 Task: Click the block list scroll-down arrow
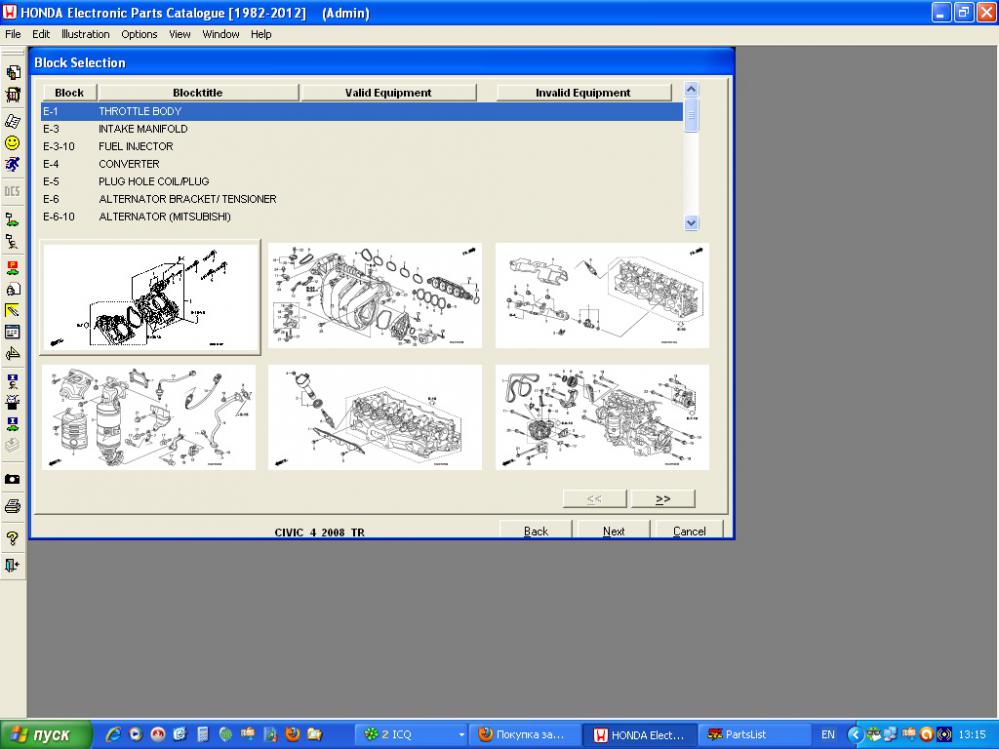pyautogui.click(x=691, y=223)
